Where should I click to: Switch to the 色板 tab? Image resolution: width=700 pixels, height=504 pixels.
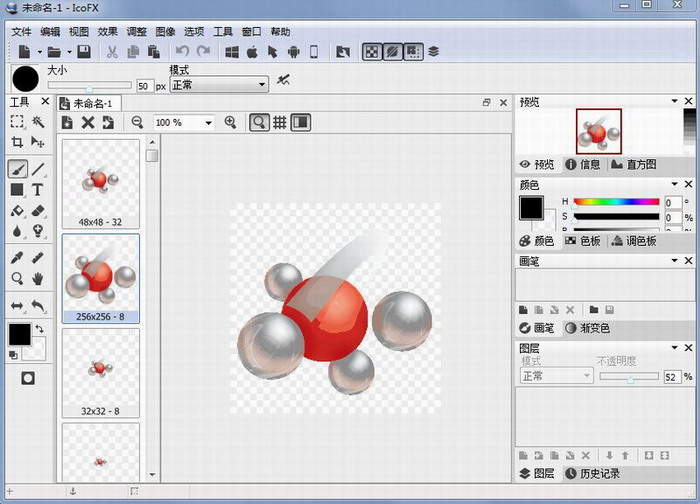582,241
